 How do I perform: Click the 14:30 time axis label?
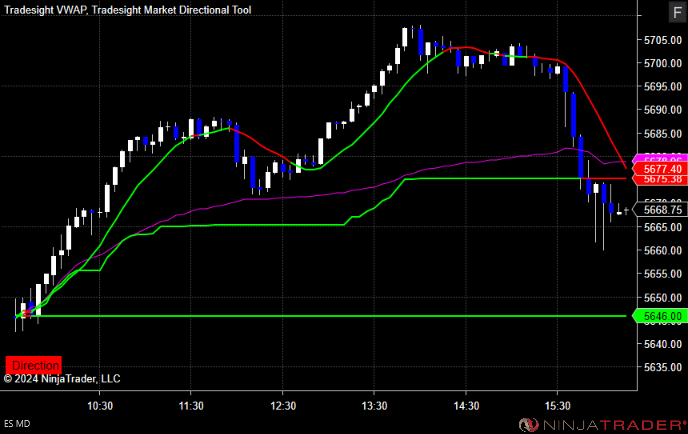click(x=466, y=406)
